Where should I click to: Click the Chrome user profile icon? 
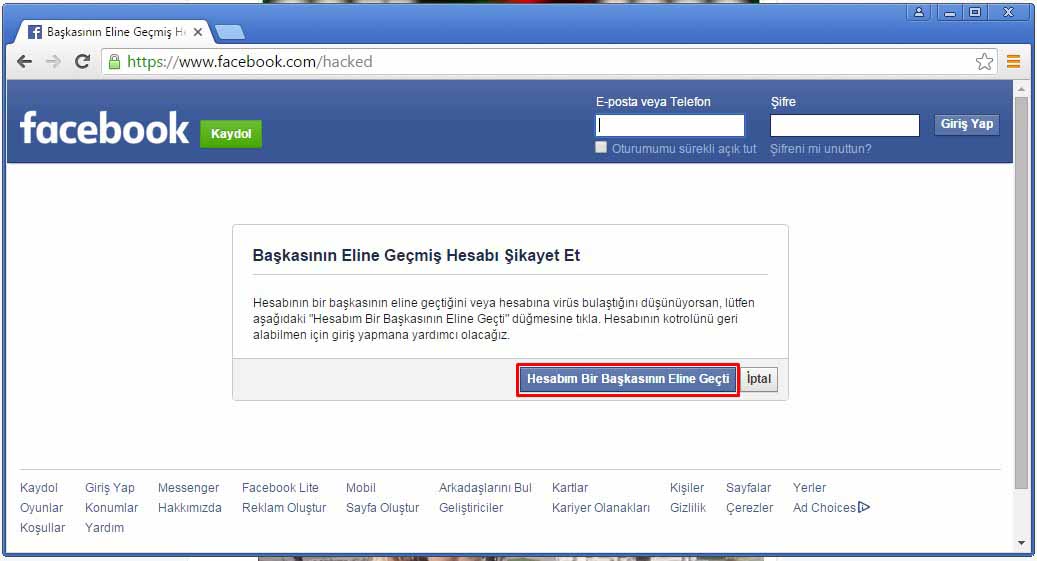pos(918,12)
